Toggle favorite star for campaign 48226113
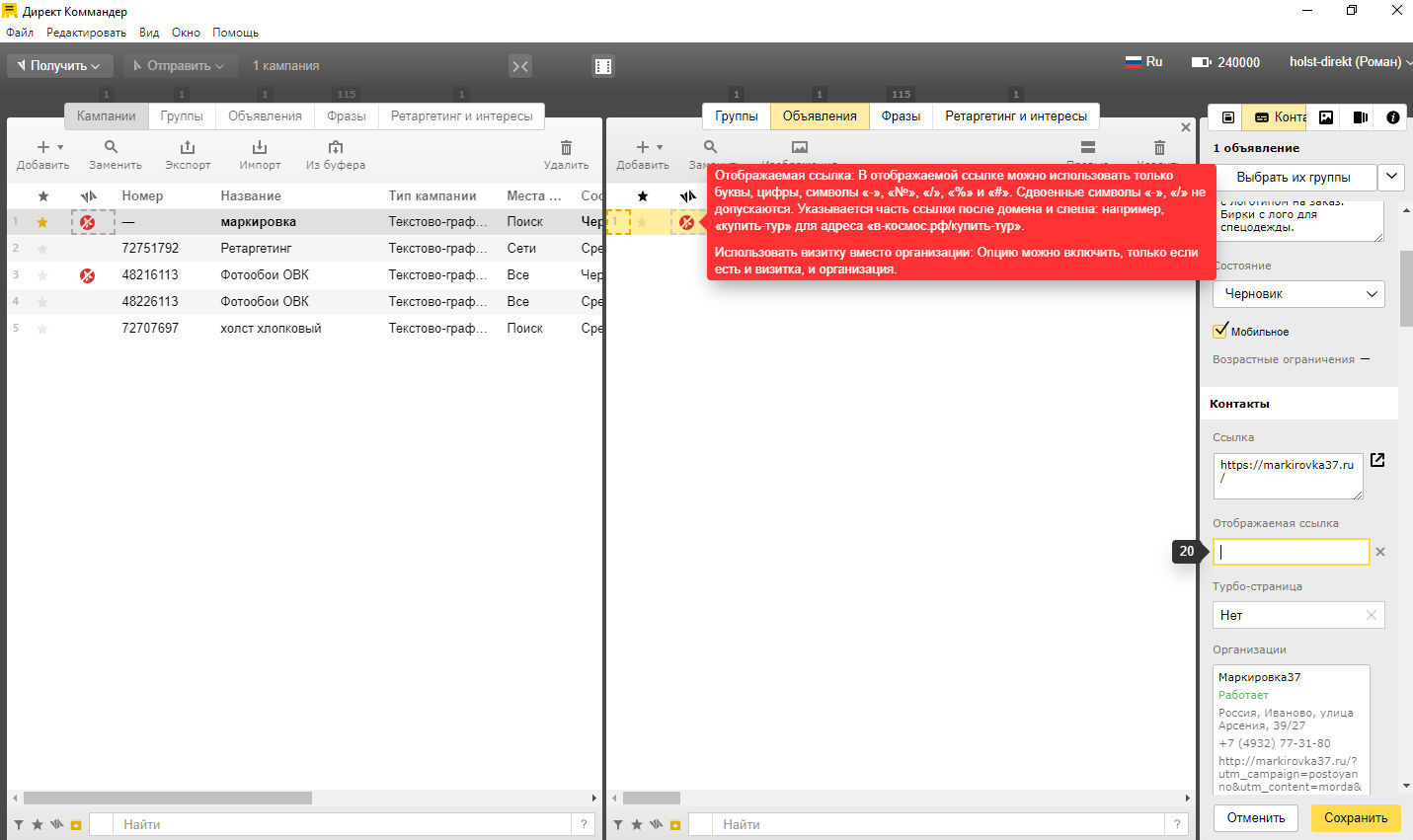 42,302
